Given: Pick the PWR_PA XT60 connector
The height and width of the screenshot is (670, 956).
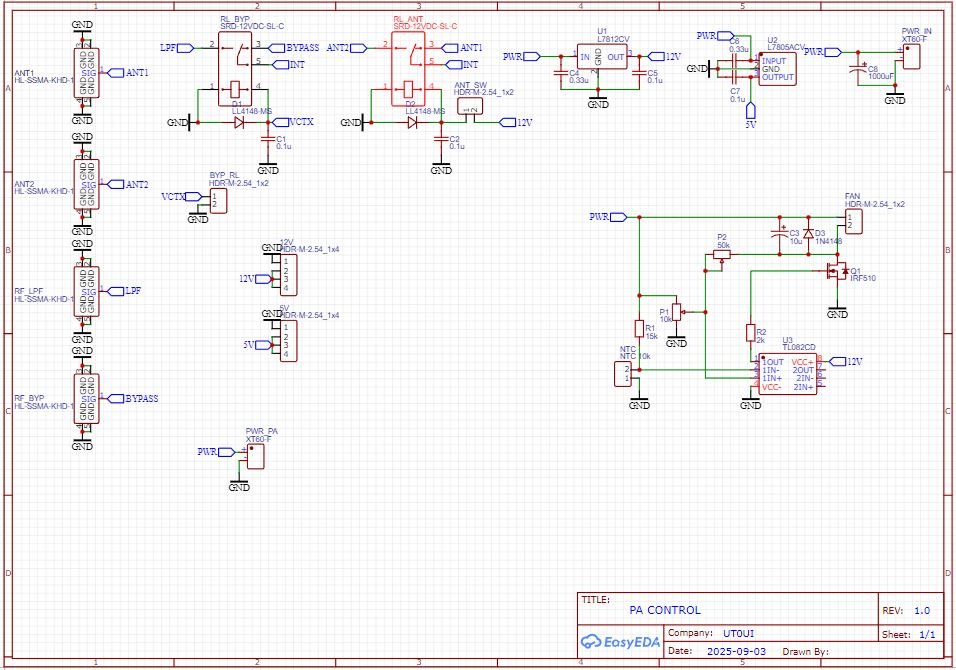Looking at the screenshot, I should (x=256, y=456).
